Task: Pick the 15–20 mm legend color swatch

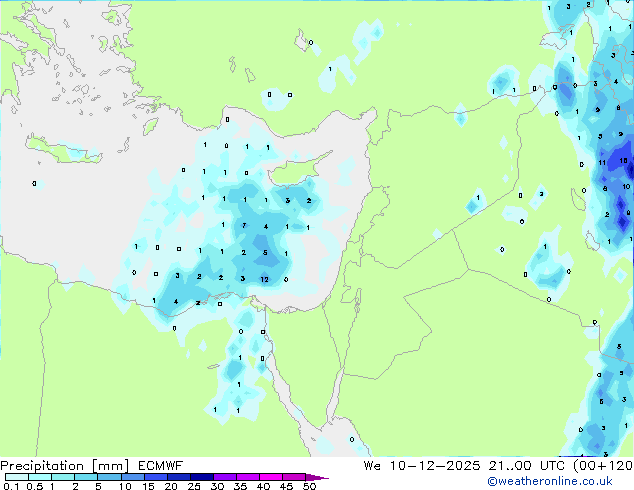Action: [156, 477]
